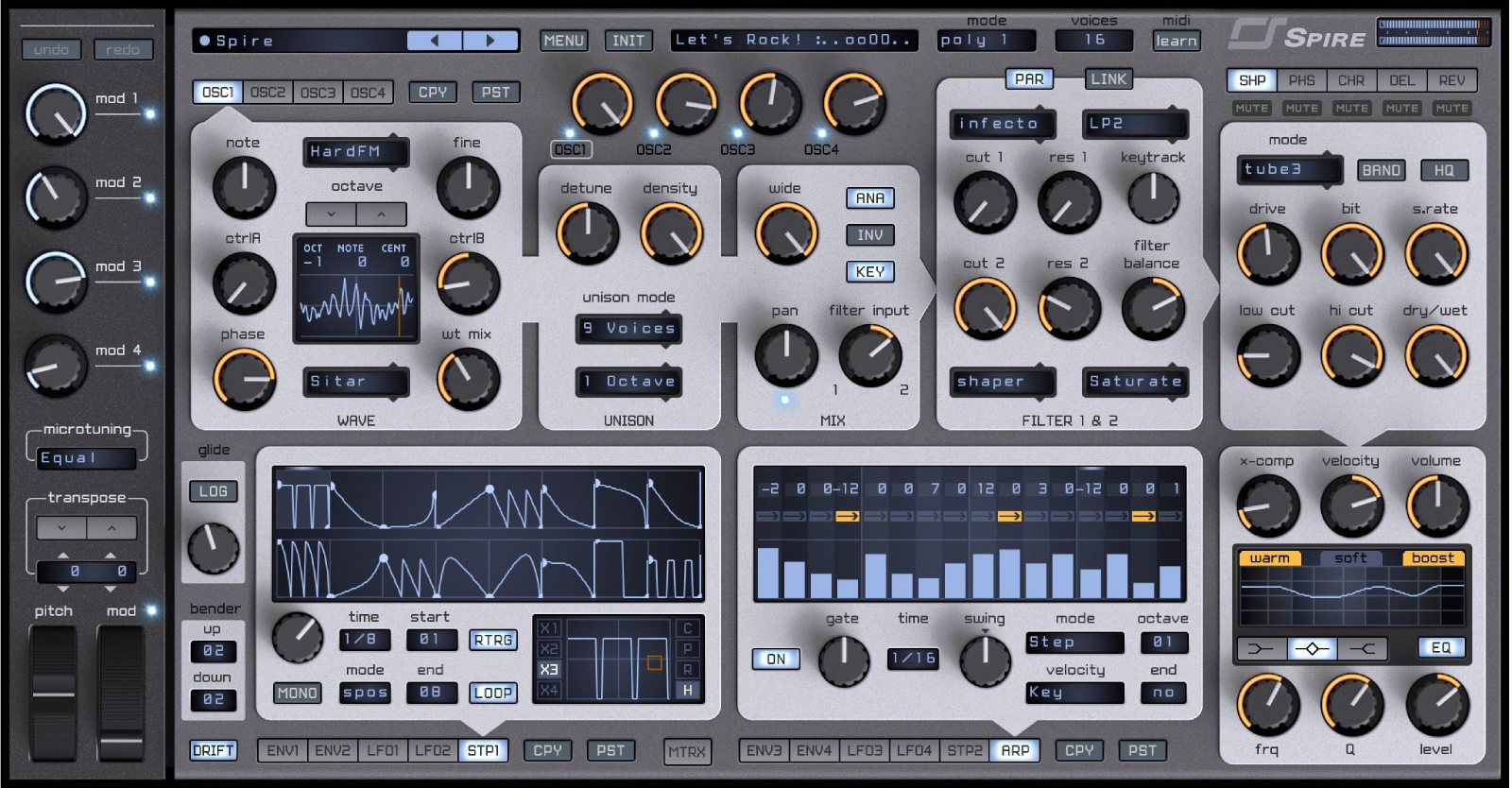Click the P button in step editor
1512x788 pixels.
pyautogui.click(x=688, y=648)
